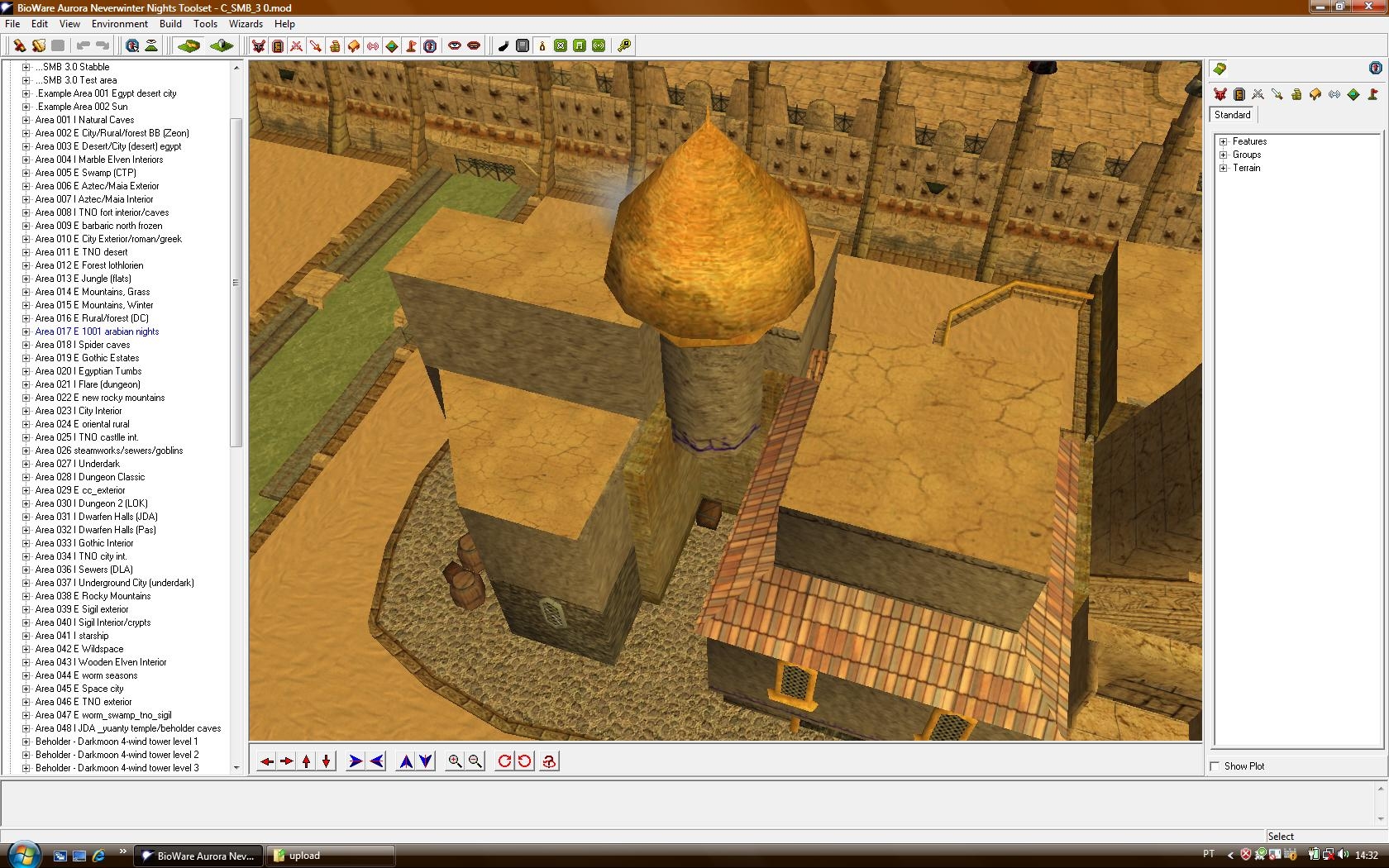Click the gold key icon in the top toolbar
The image size is (1389, 868).
(x=624, y=46)
